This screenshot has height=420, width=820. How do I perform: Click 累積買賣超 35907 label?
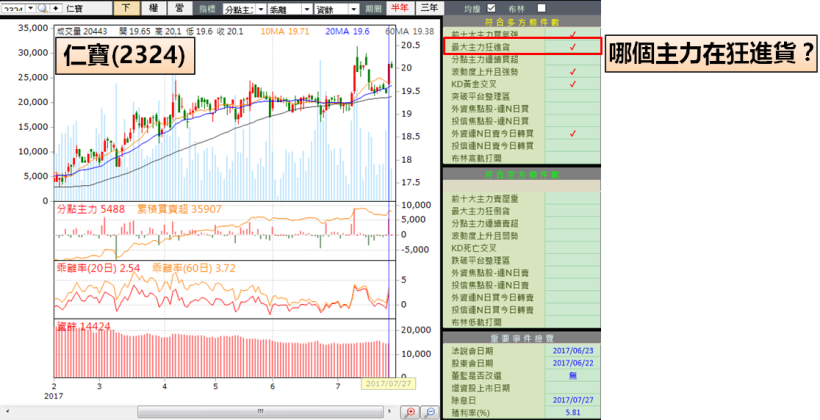pos(179,209)
